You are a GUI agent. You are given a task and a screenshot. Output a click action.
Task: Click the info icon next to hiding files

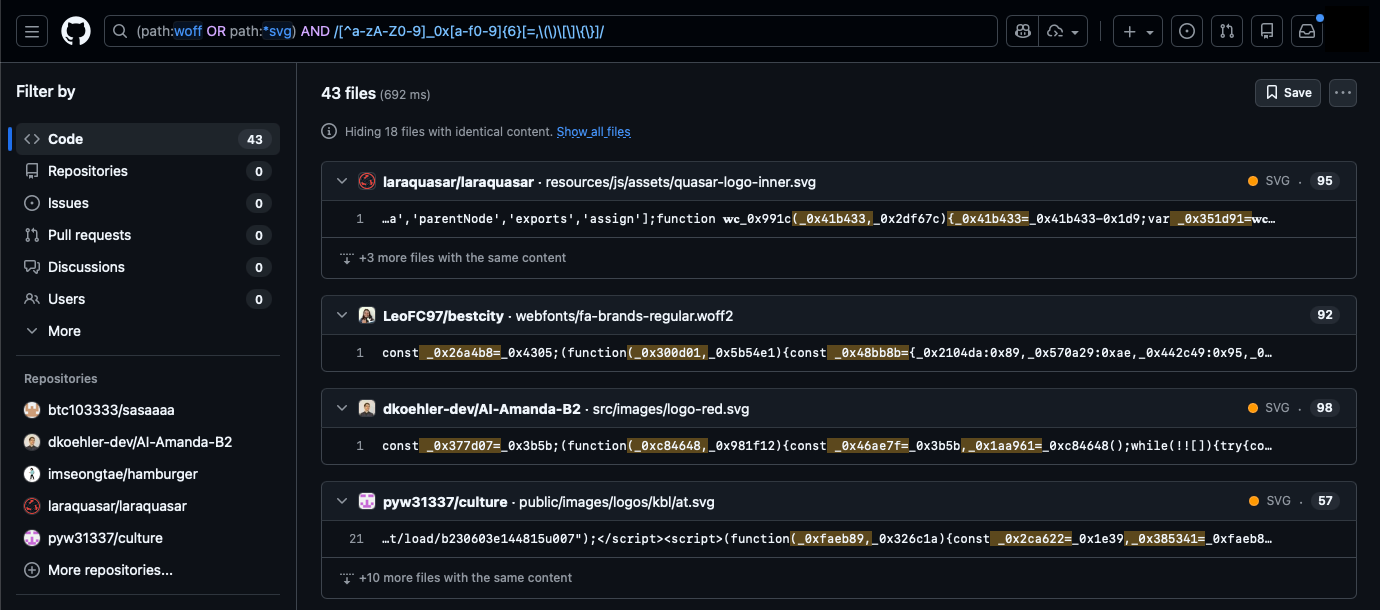pos(329,132)
